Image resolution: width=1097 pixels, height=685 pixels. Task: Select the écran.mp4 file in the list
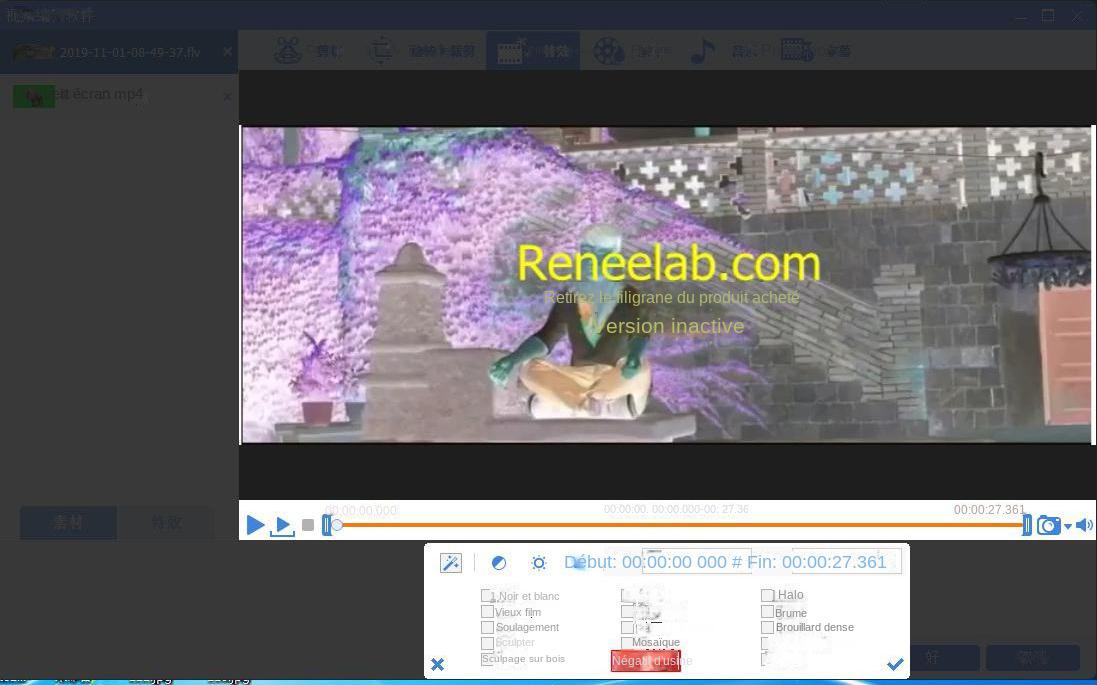(98, 95)
